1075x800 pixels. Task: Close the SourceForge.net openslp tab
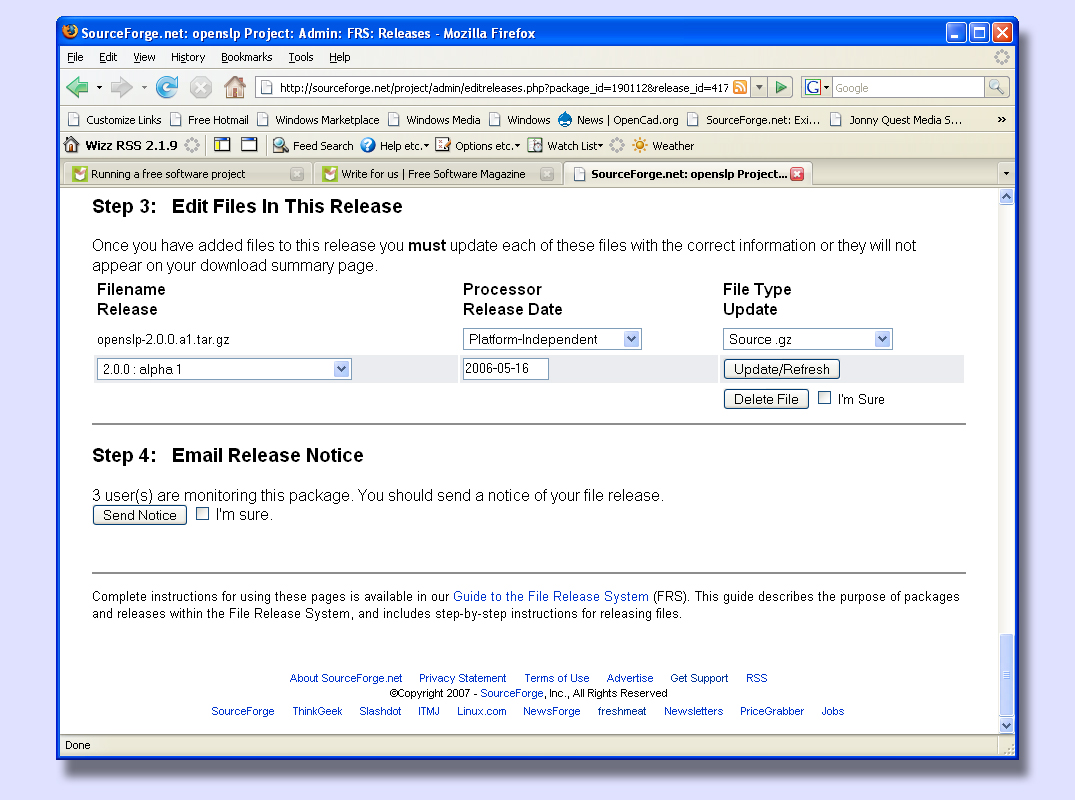click(797, 174)
